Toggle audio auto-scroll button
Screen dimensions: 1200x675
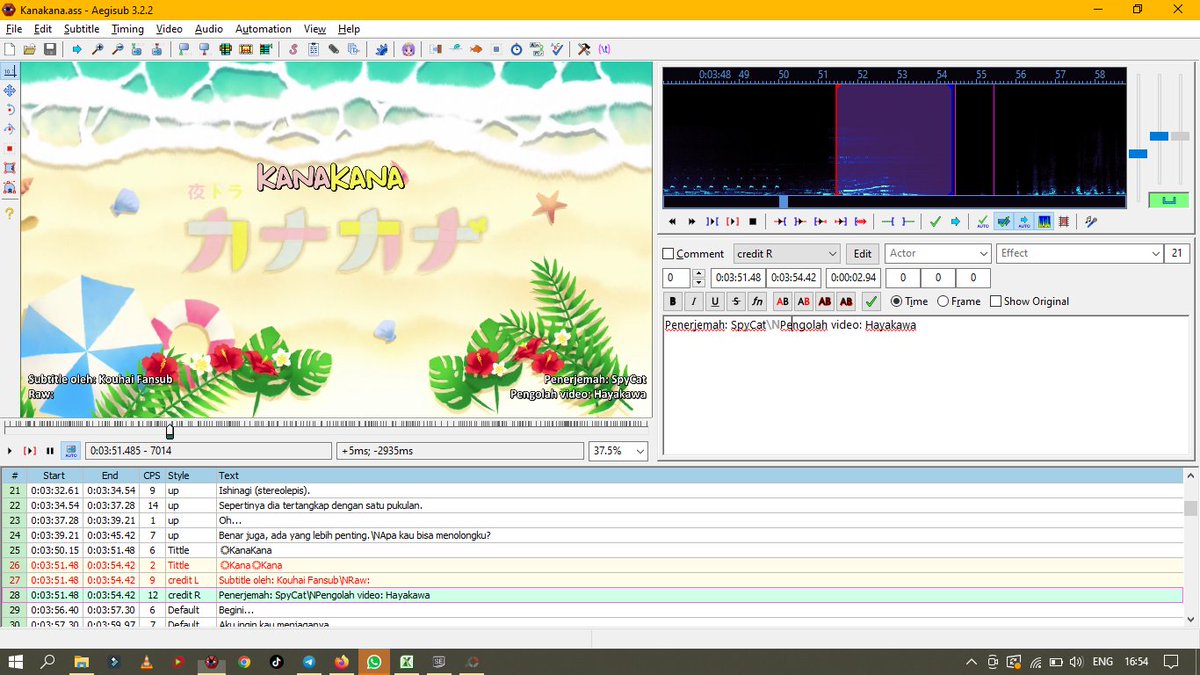coord(1024,221)
